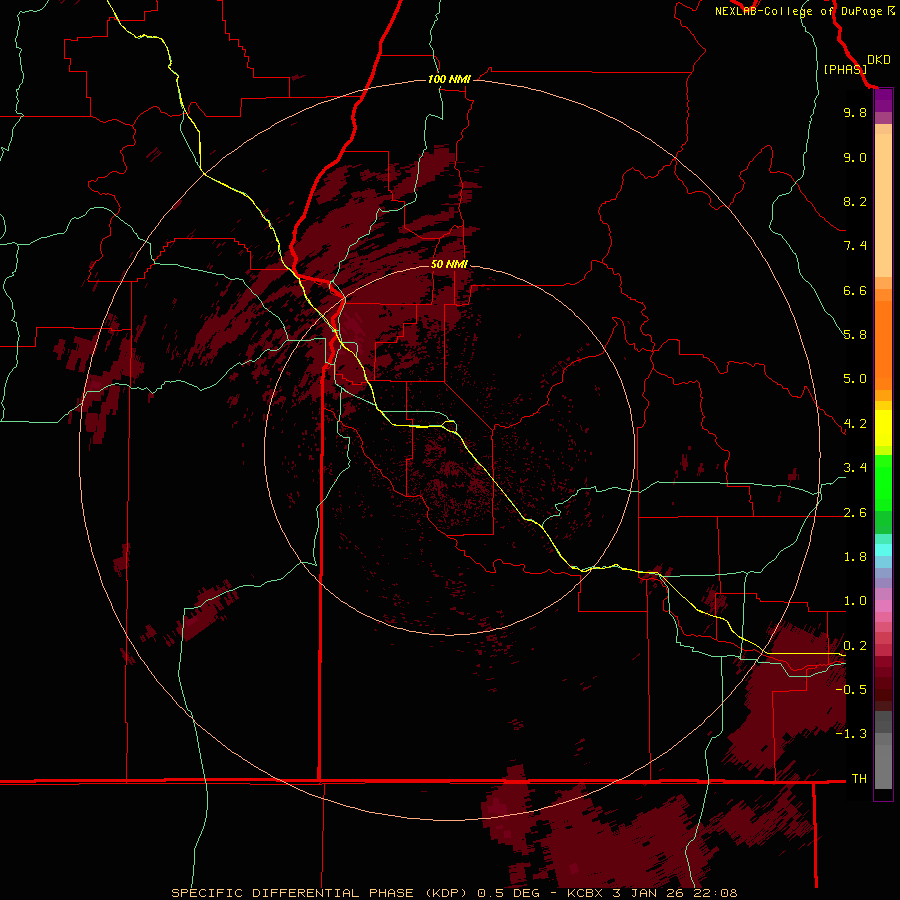The height and width of the screenshot is (900, 900).
Task: Click the gray bottom color bar segment
Action: pyautogui.click(x=883, y=766)
